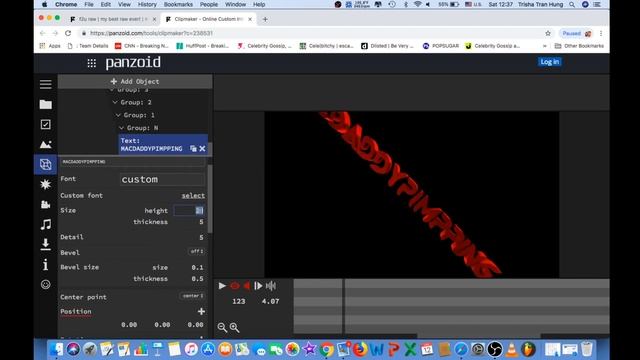The image size is (640, 360).
Task: Open a new browser tab
Action: 265,19
